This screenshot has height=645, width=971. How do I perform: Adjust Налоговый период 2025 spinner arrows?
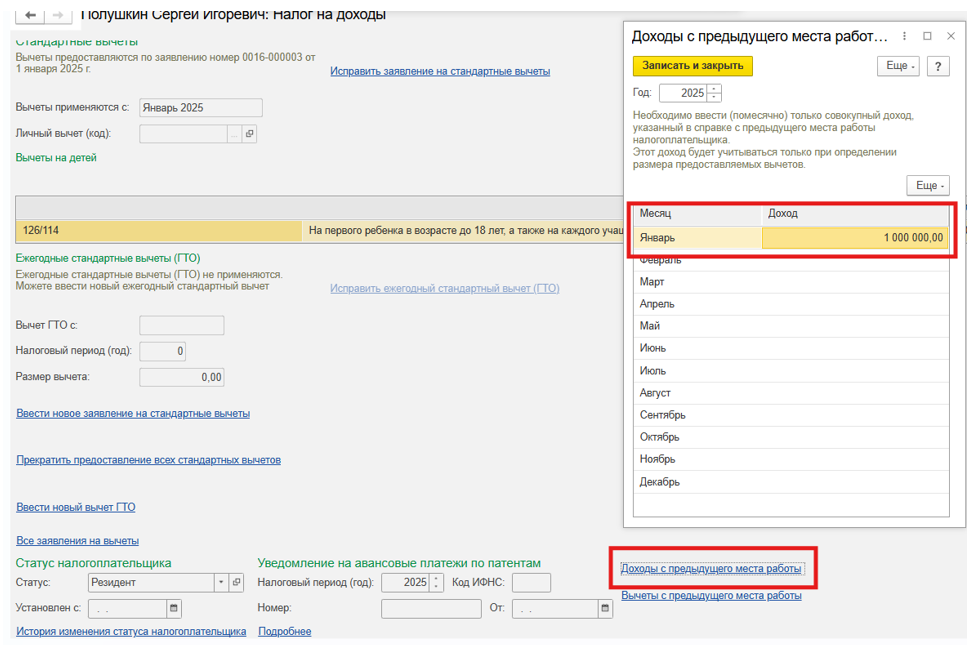(436, 583)
